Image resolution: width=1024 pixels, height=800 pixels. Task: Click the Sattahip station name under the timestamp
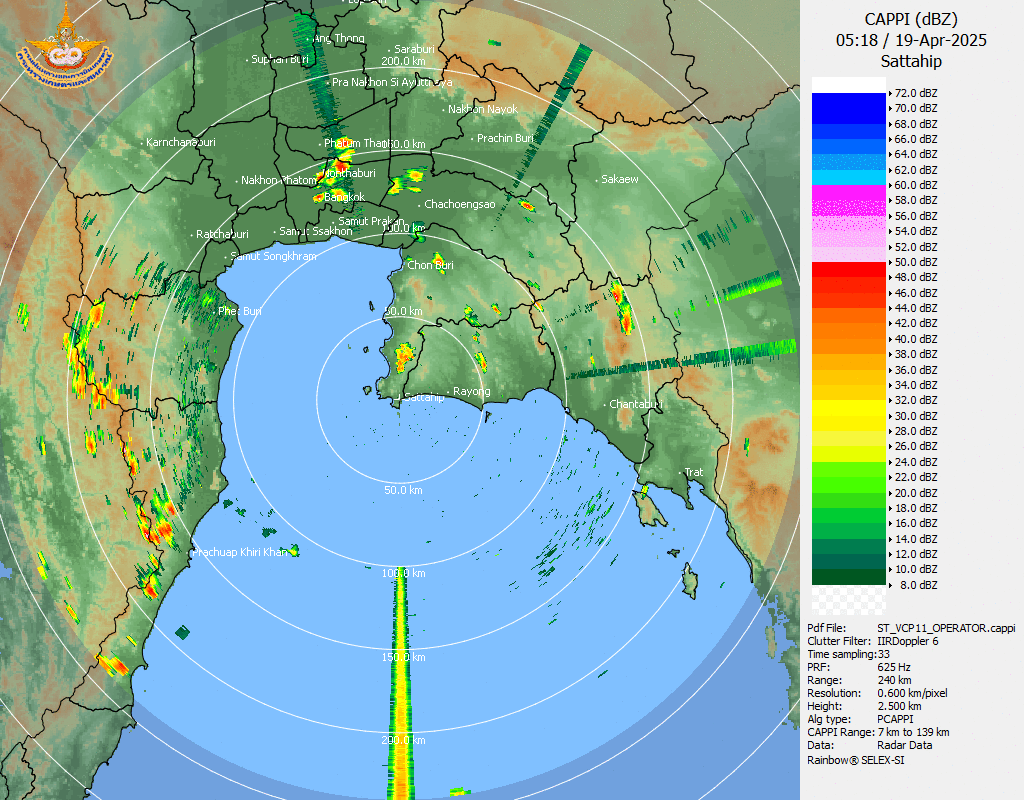911,61
